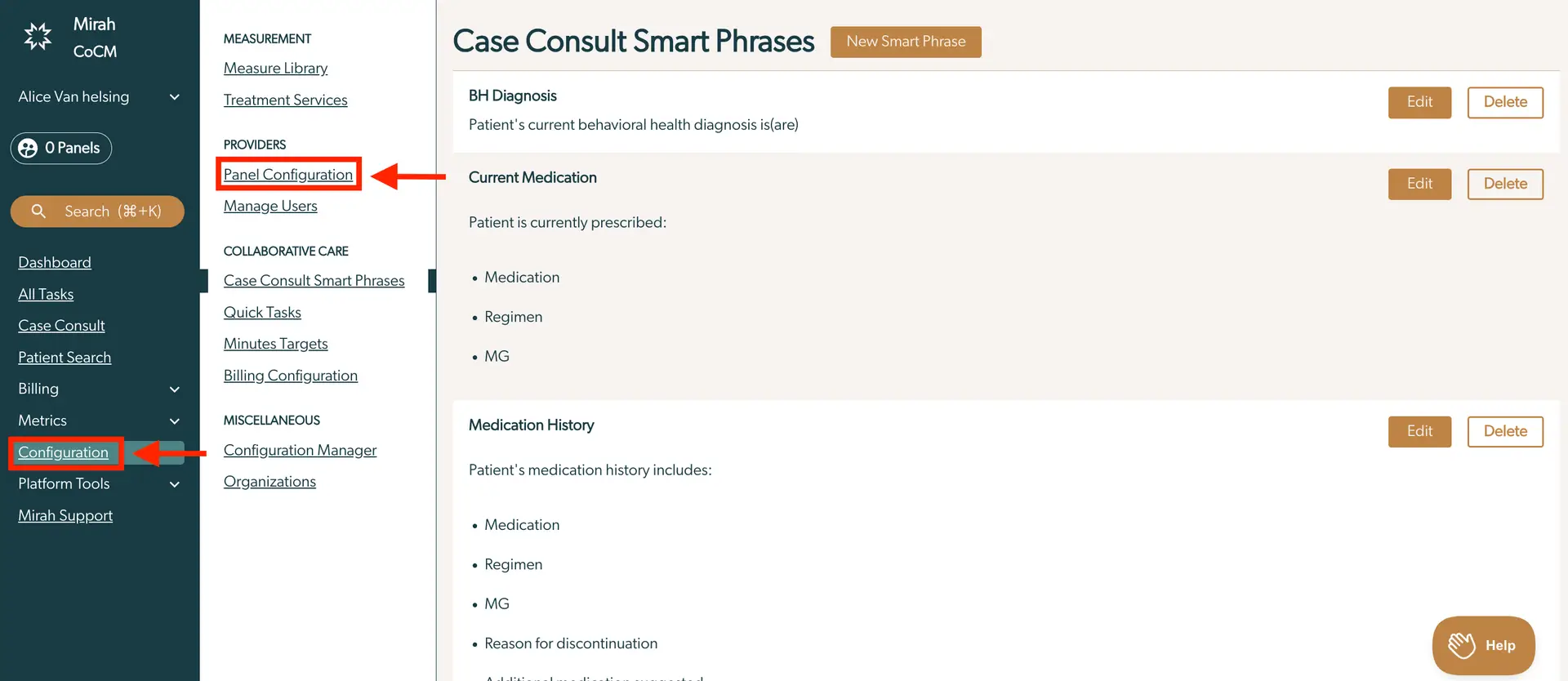Delete the Current Medication smart phrase
Image resolution: width=1568 pixels, height=681 pixels.
click(1505, 184)
